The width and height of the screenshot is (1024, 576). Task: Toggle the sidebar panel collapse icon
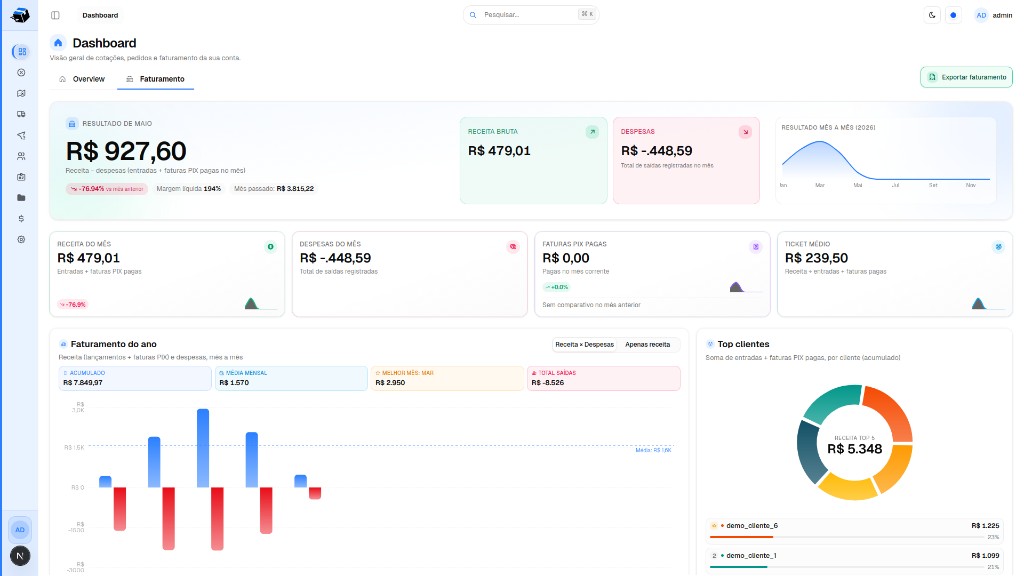click(56, 15)
